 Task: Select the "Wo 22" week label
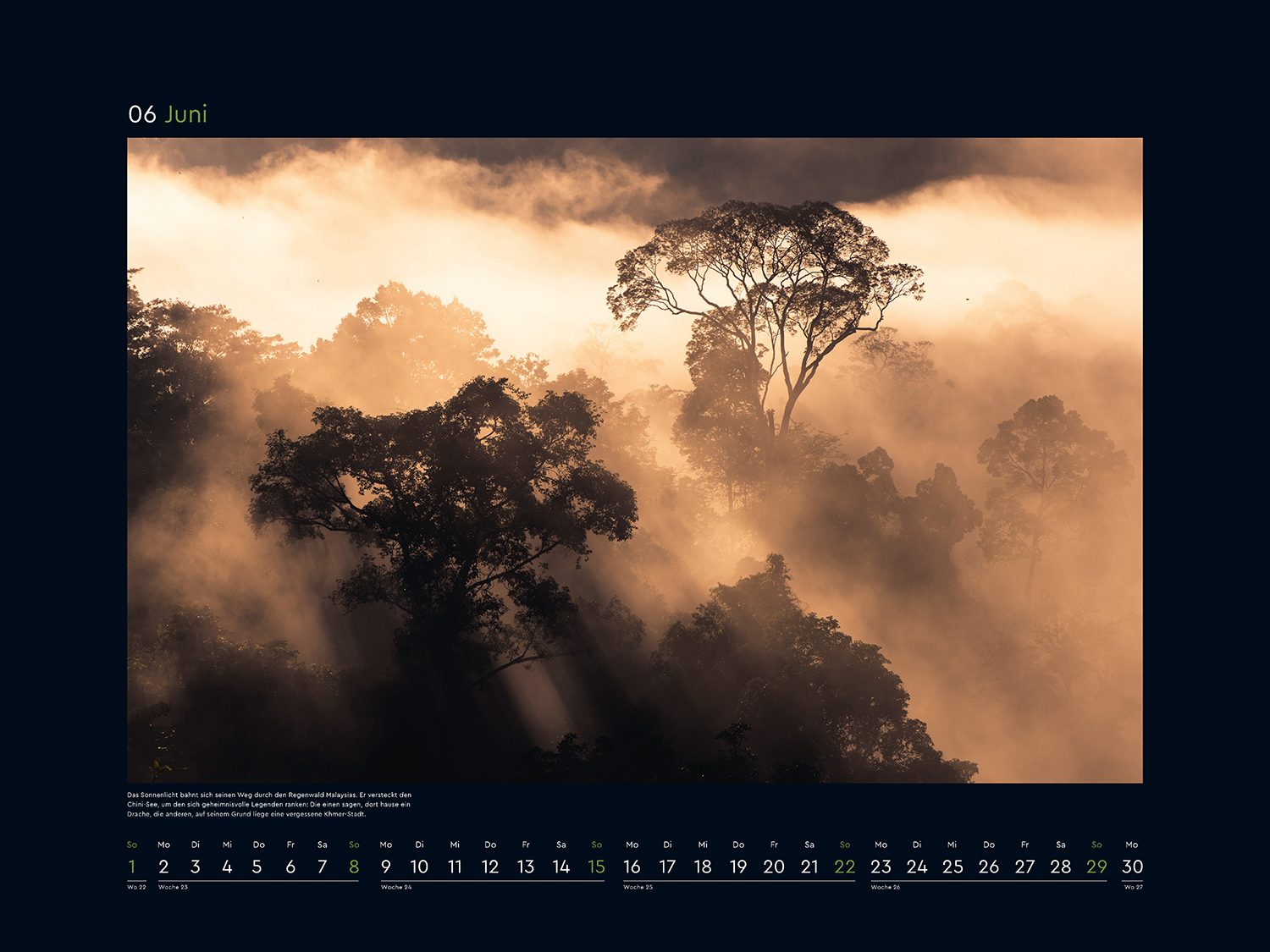coord(136,887)
